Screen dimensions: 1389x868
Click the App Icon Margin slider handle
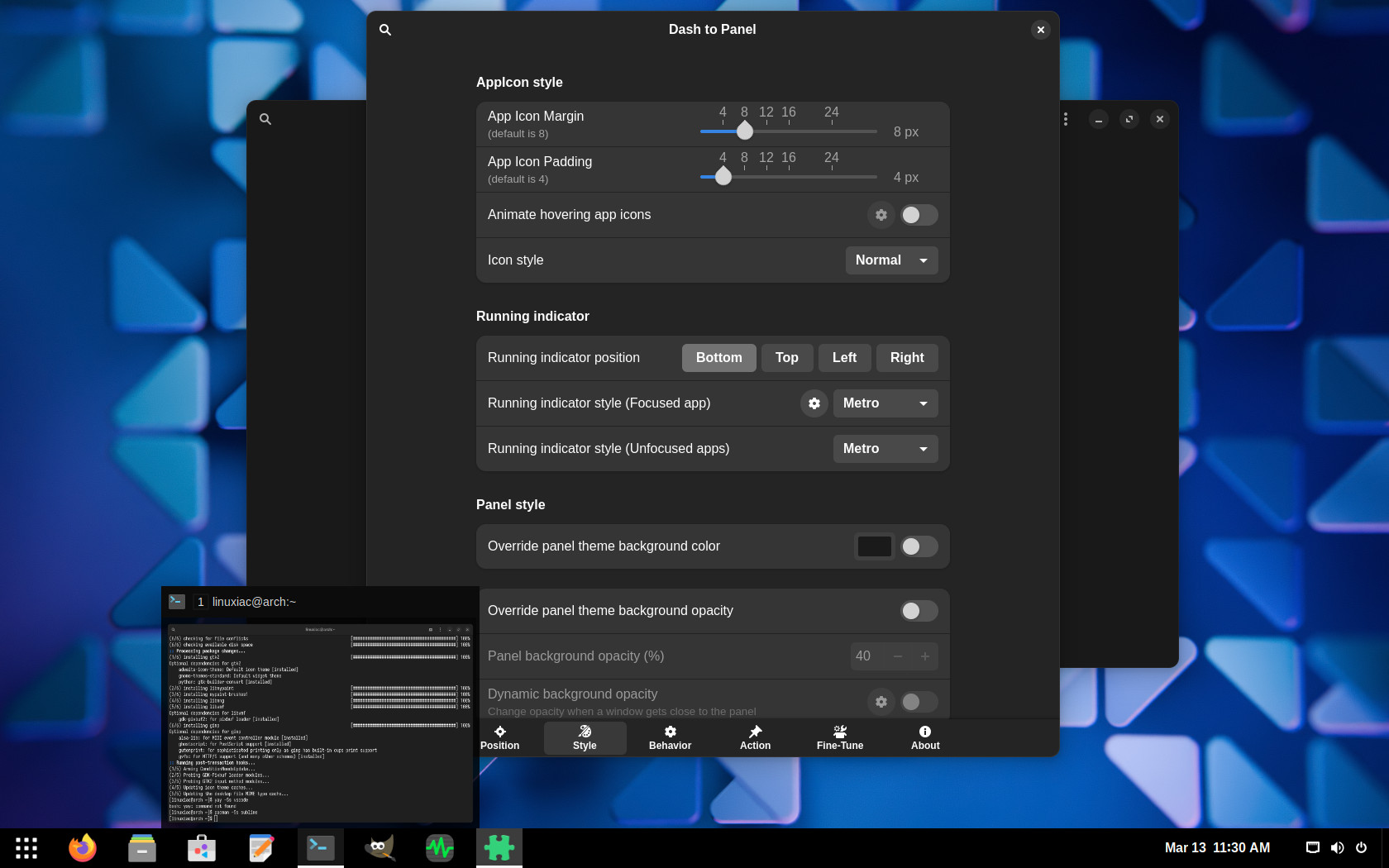coord(745,131)
